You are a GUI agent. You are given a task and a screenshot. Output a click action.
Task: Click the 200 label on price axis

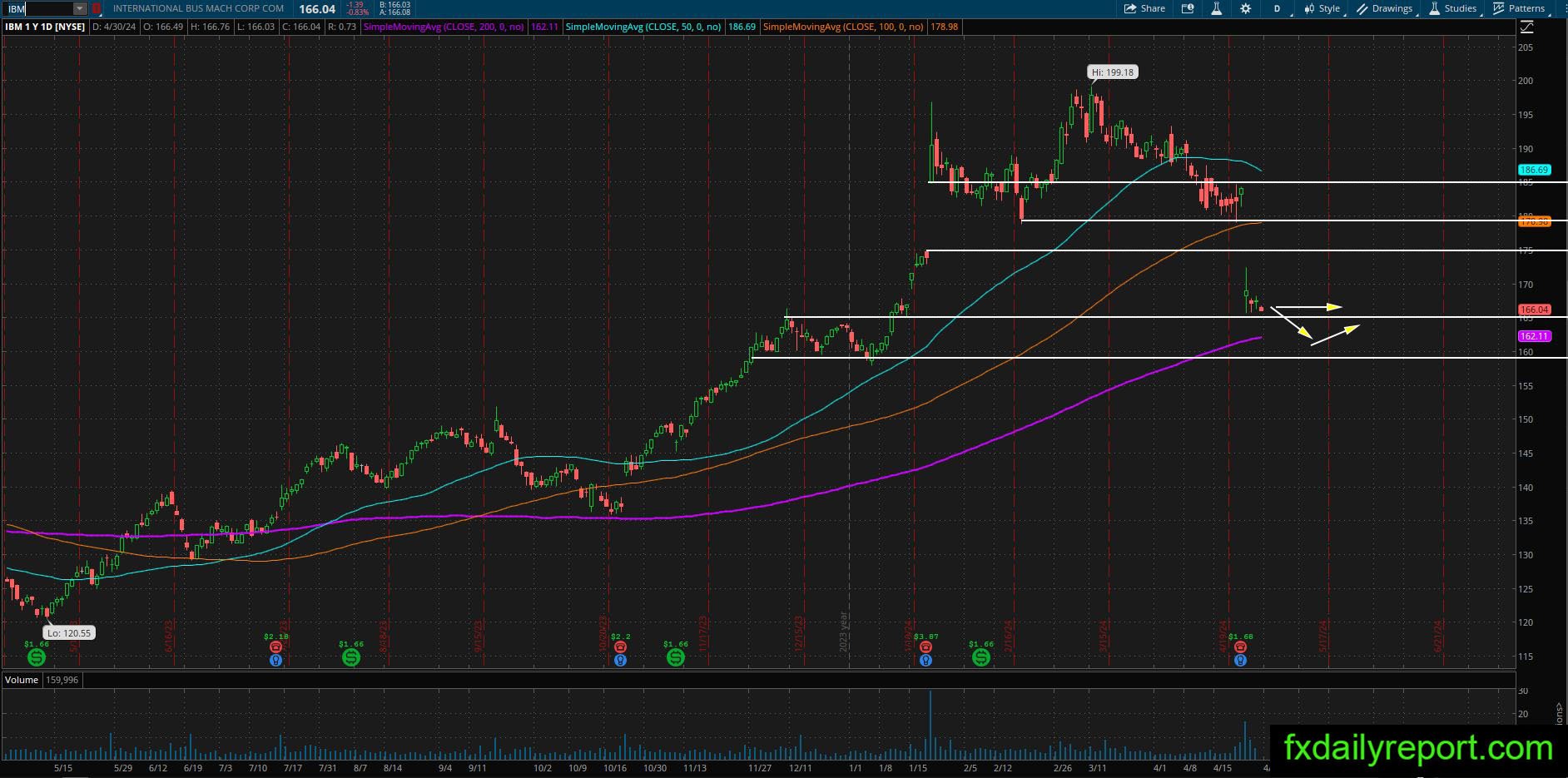(1526, 81)
